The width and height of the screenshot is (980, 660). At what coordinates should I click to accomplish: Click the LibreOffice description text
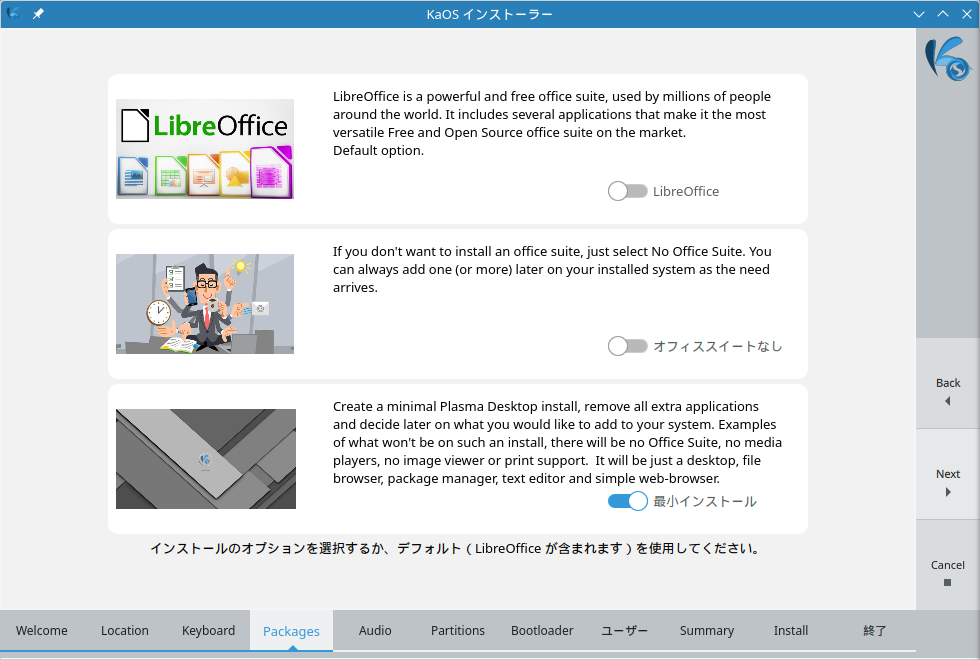tap(552, 123)
